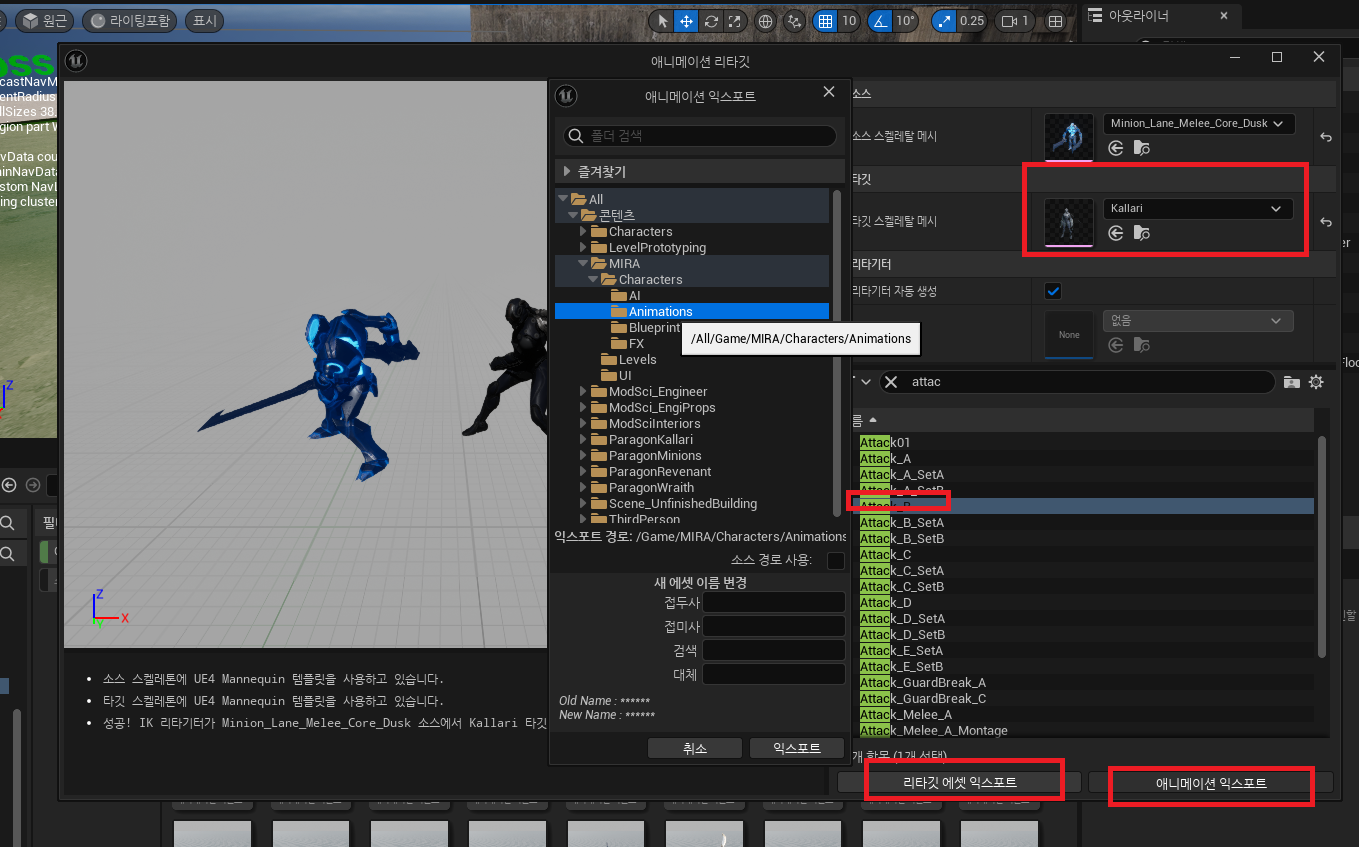The height and width of the screenshot is (847, 1359).
Task: Select the scale gizmo tool
Action: (735, 21)
